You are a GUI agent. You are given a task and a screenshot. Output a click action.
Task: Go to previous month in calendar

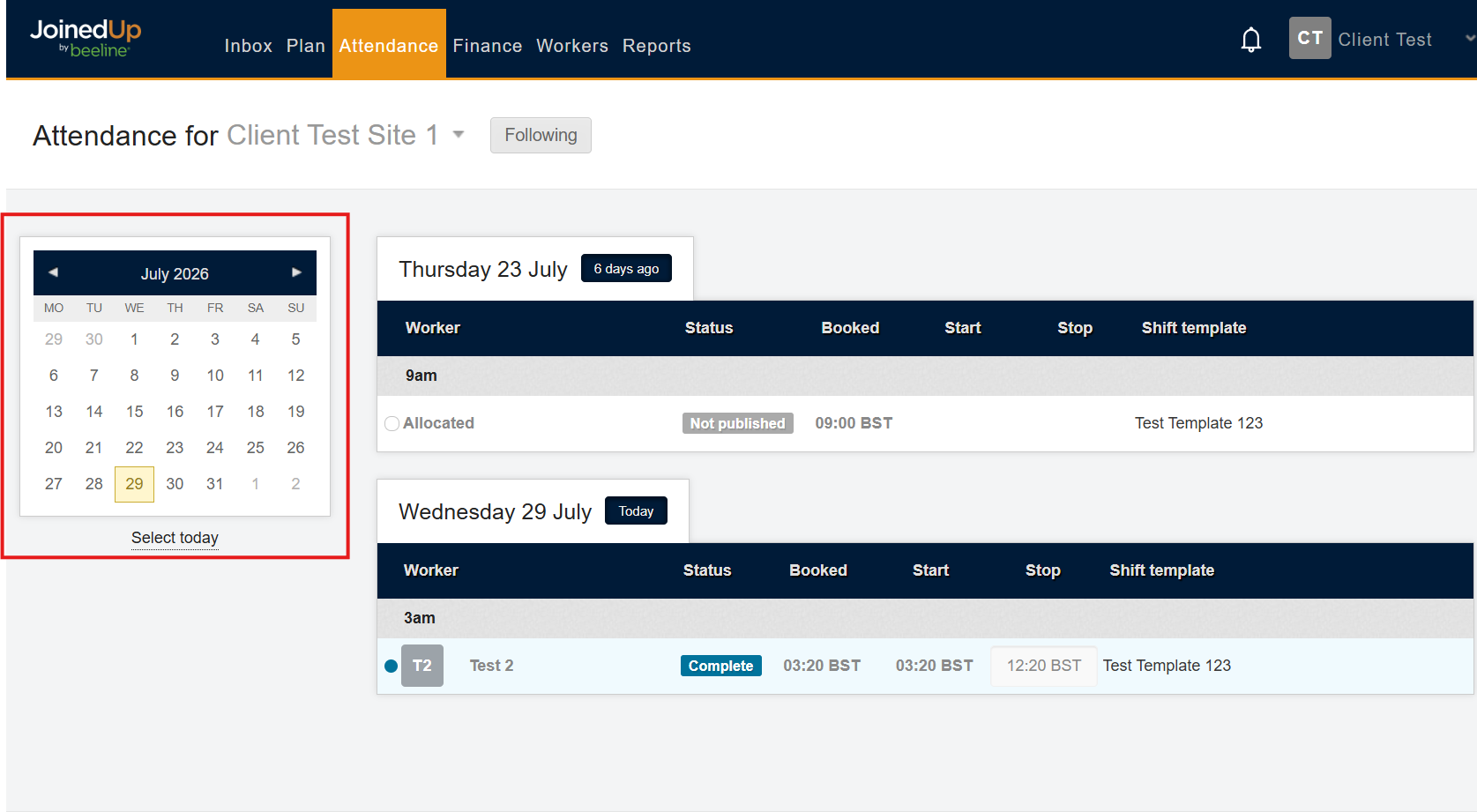(53, 272)
